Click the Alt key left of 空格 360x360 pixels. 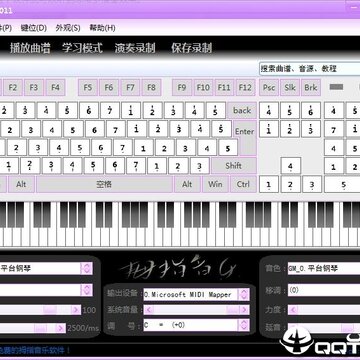(21, 184)
